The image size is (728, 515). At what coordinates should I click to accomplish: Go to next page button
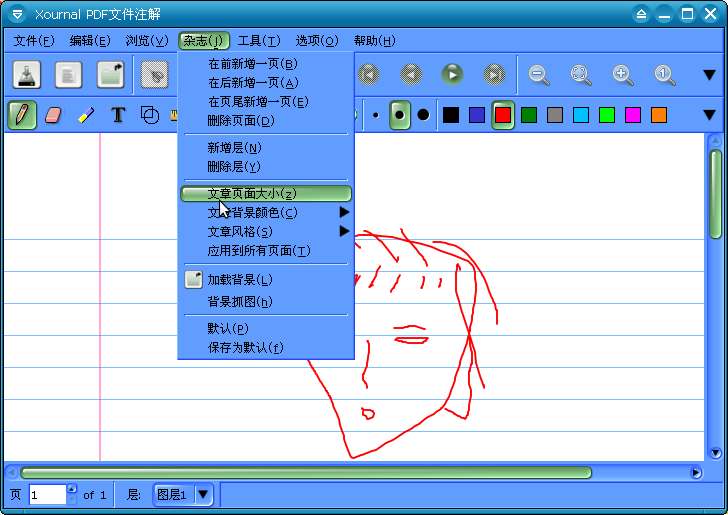pos(453,74)
